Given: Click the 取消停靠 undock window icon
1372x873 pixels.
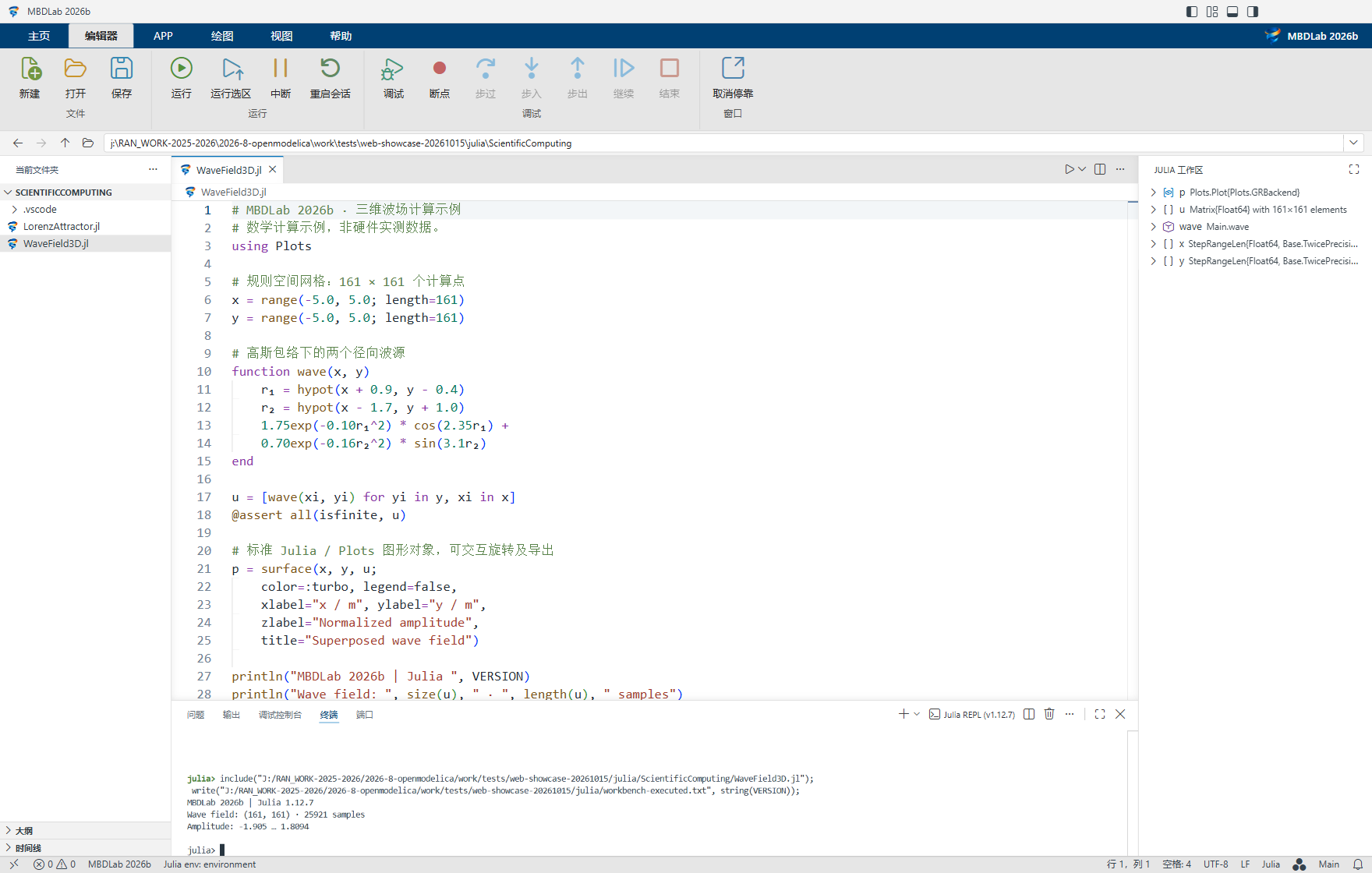Looking at the screenshot, I should coord(733,69).
